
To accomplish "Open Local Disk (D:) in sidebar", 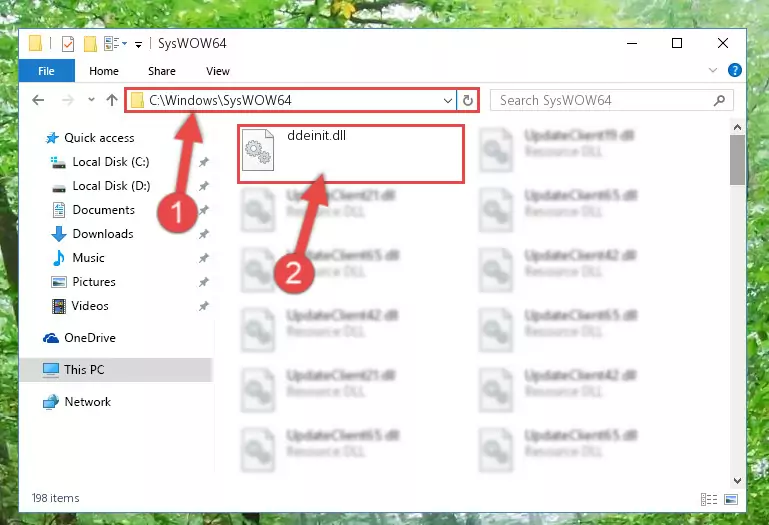I will [111, 186].
